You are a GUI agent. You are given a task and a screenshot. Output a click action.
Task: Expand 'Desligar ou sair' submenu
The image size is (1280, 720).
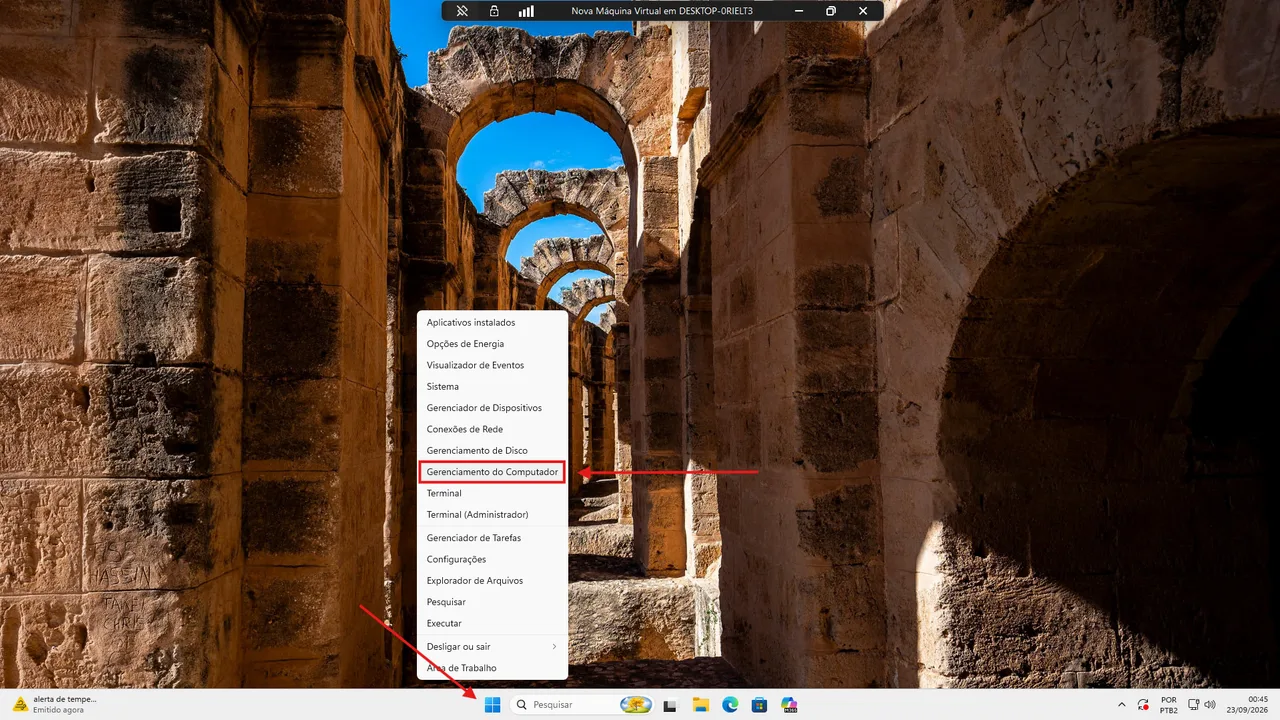pos(492,646)
